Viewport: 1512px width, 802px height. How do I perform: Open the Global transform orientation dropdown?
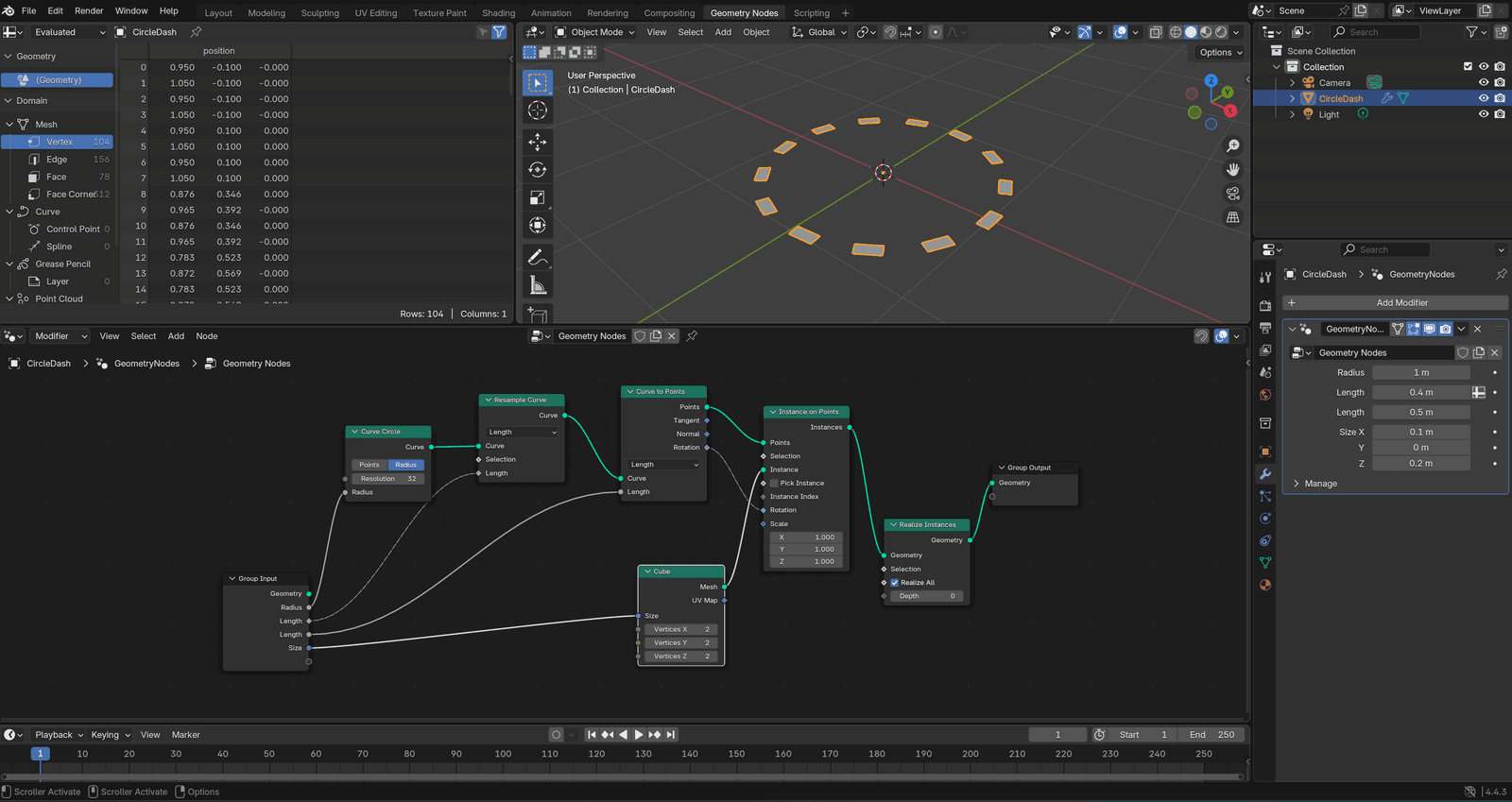point(820,32)
